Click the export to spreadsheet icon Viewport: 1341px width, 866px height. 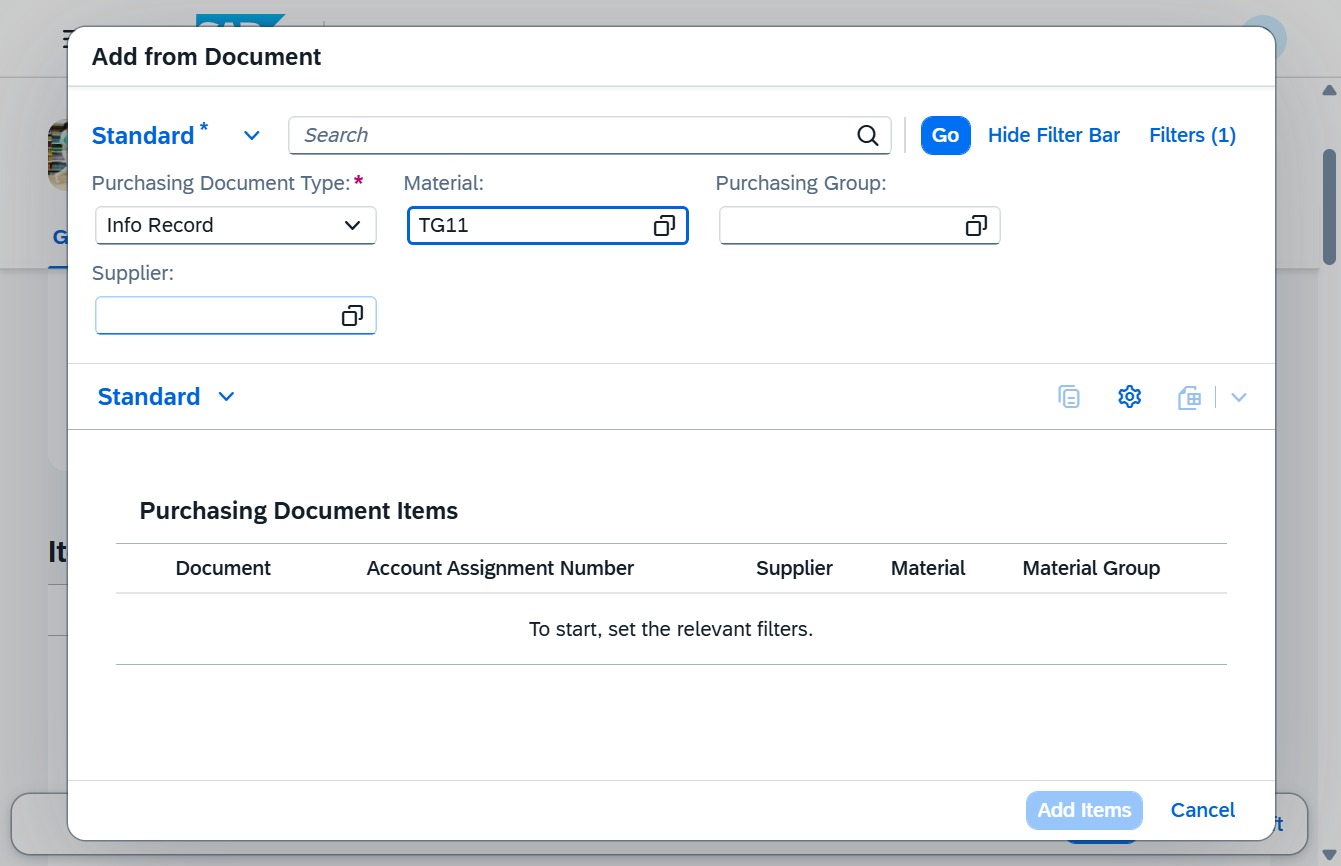1189,397
